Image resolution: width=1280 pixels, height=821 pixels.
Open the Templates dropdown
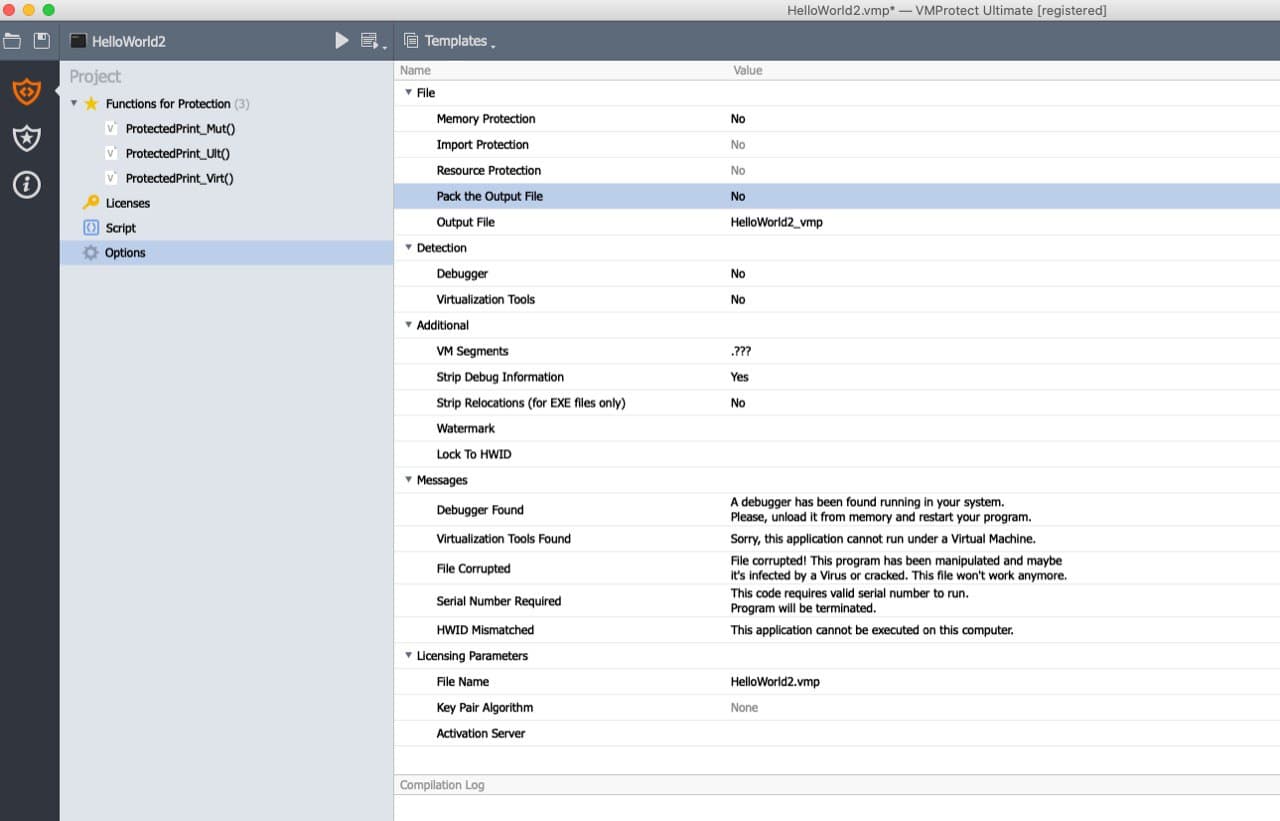(460, 41)
